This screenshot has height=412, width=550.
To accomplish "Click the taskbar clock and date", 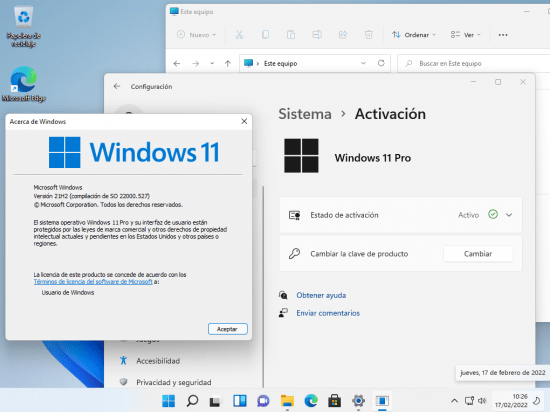I will 511,400.
